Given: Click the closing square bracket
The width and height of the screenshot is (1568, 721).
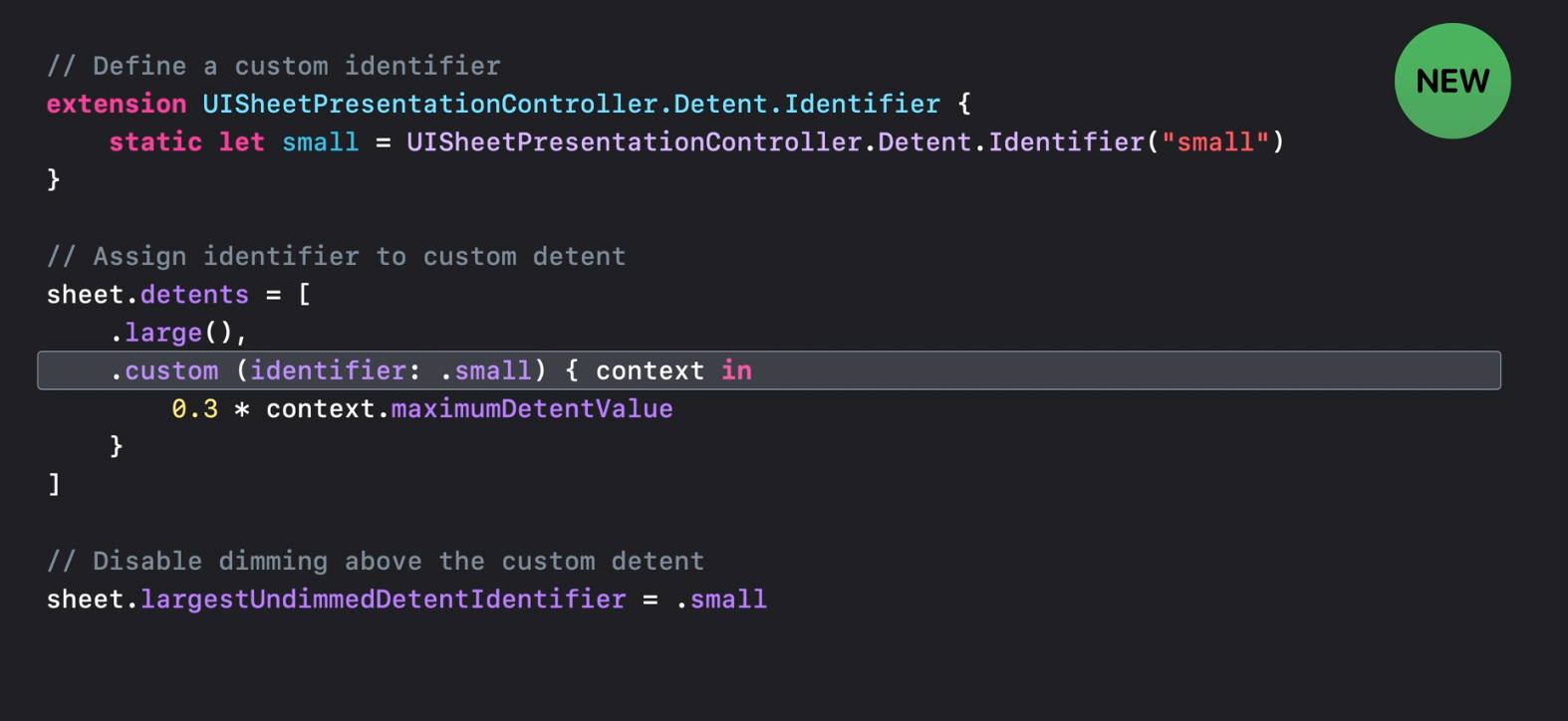Looking at the screenshot, I should pos(54,484).
